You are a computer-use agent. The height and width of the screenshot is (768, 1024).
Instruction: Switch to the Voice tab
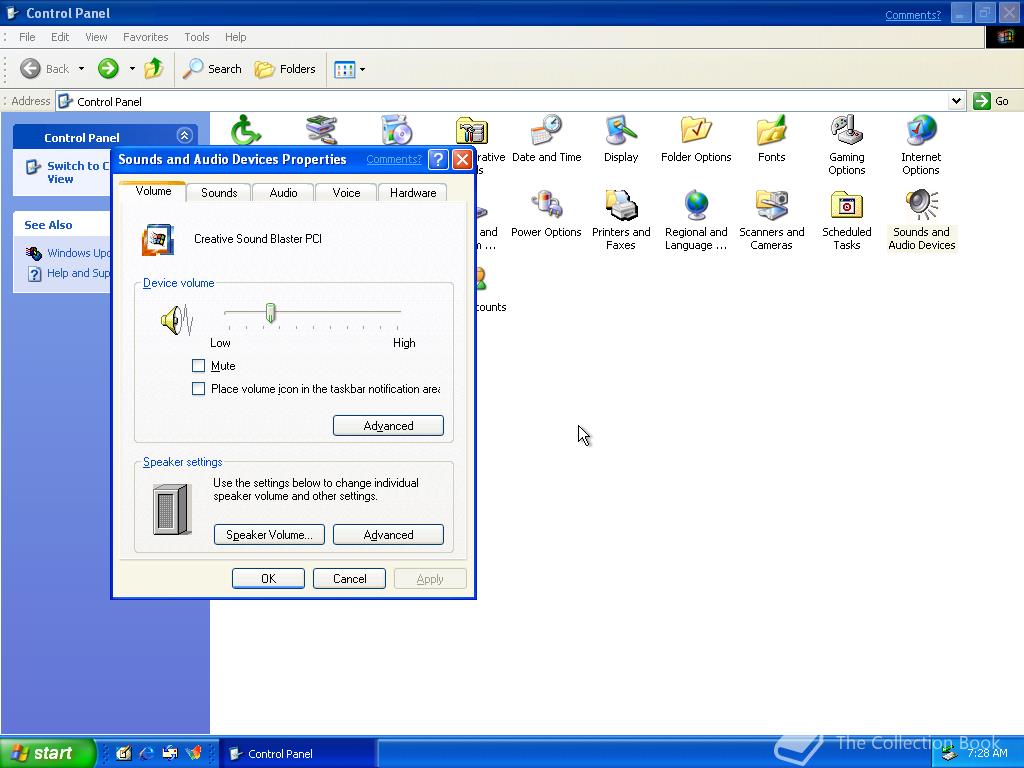tap(346, 193)
